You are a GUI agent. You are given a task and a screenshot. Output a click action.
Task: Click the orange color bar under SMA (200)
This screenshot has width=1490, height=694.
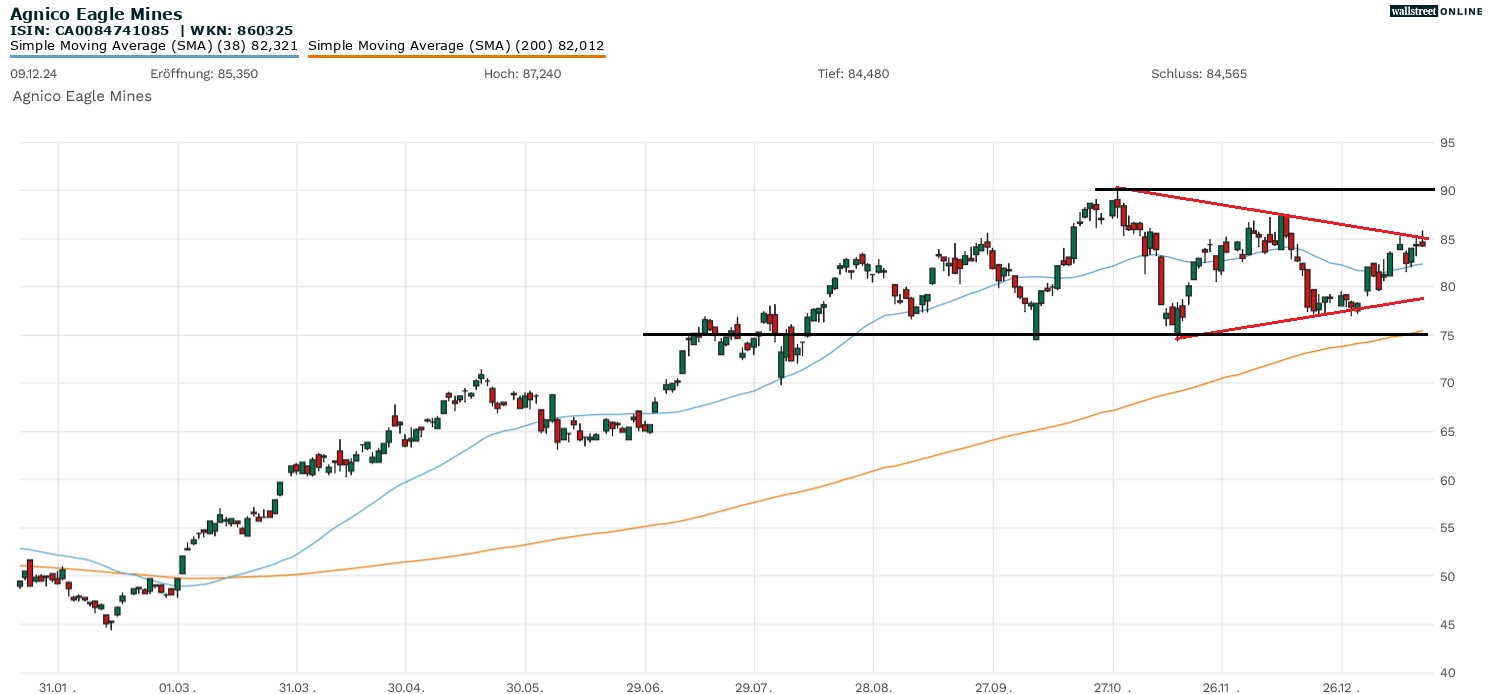[x=456, y=56]
